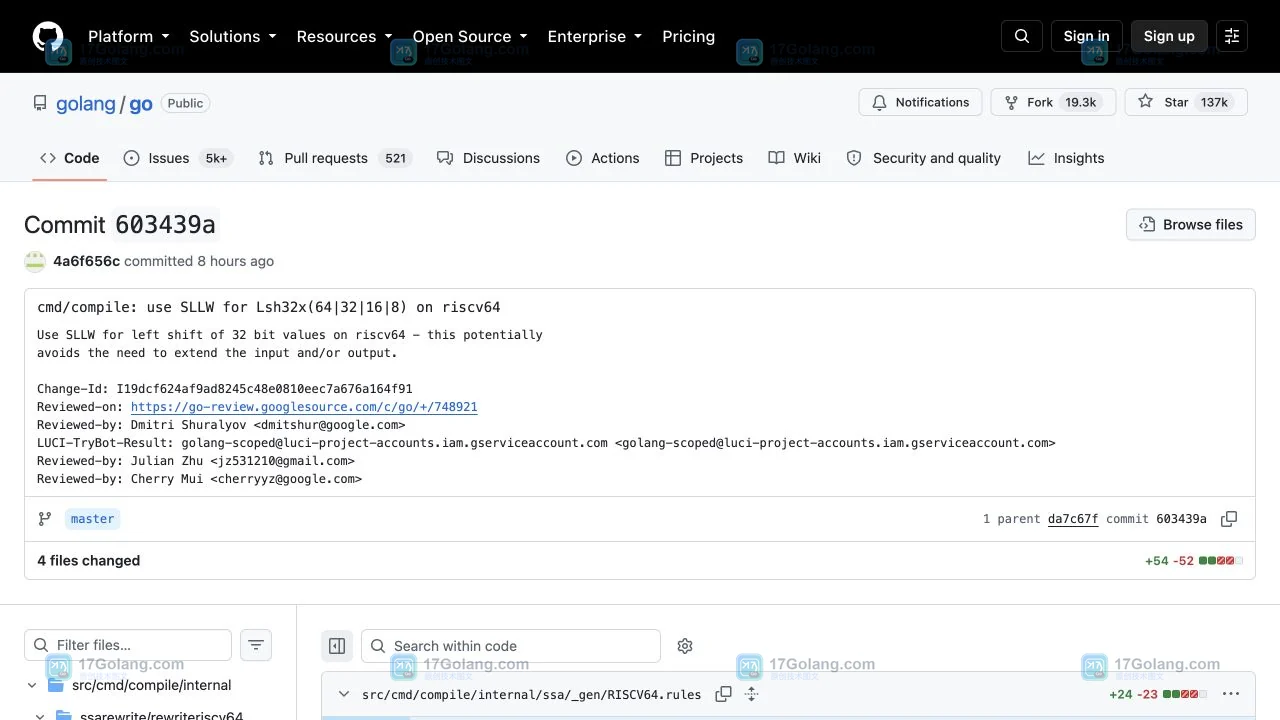Click the repository icon beside golang/go
This screenshot has width=1280, height=720.
(x=40, y=104)
